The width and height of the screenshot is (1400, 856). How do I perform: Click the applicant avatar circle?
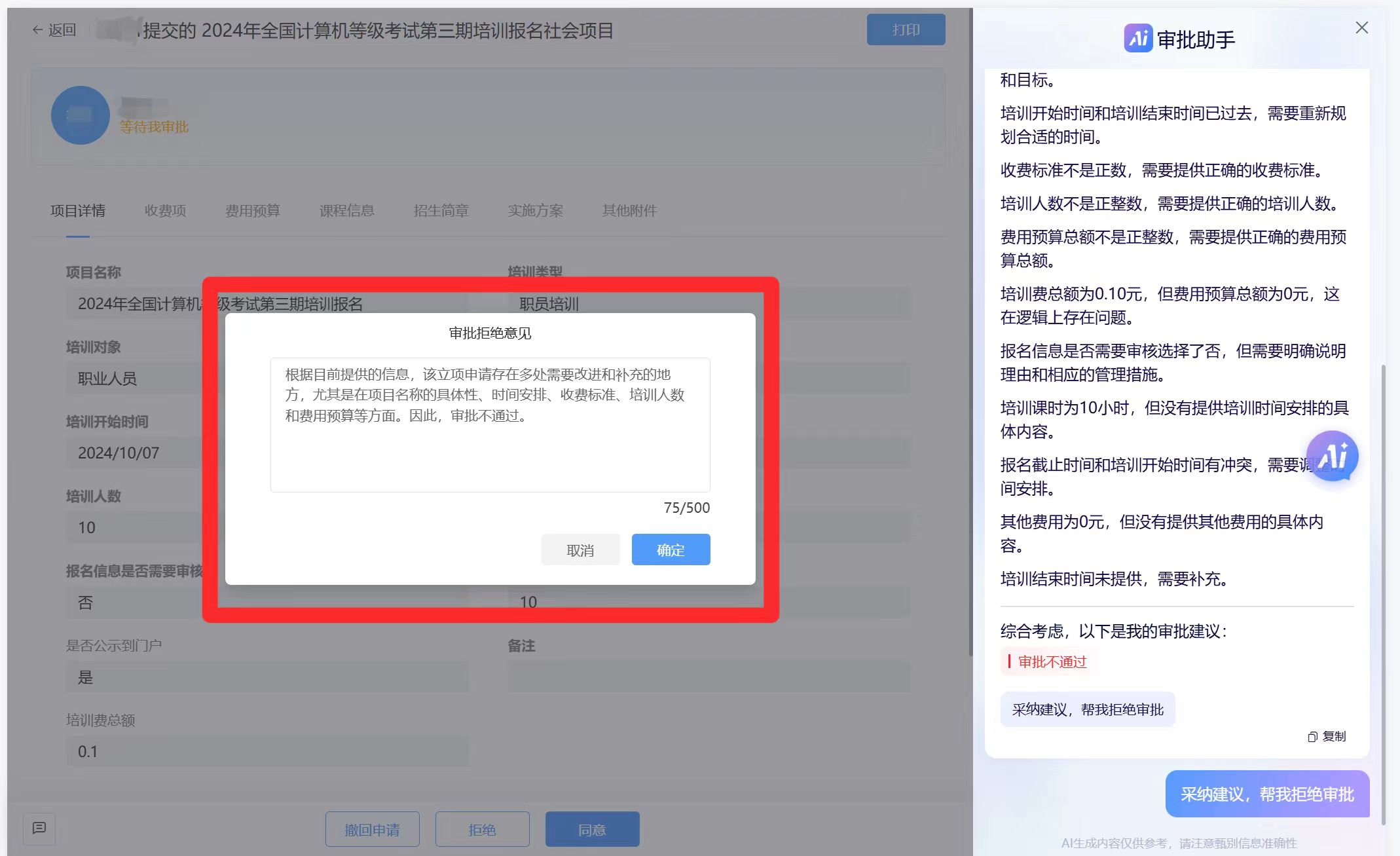click(x=81, y=115)
